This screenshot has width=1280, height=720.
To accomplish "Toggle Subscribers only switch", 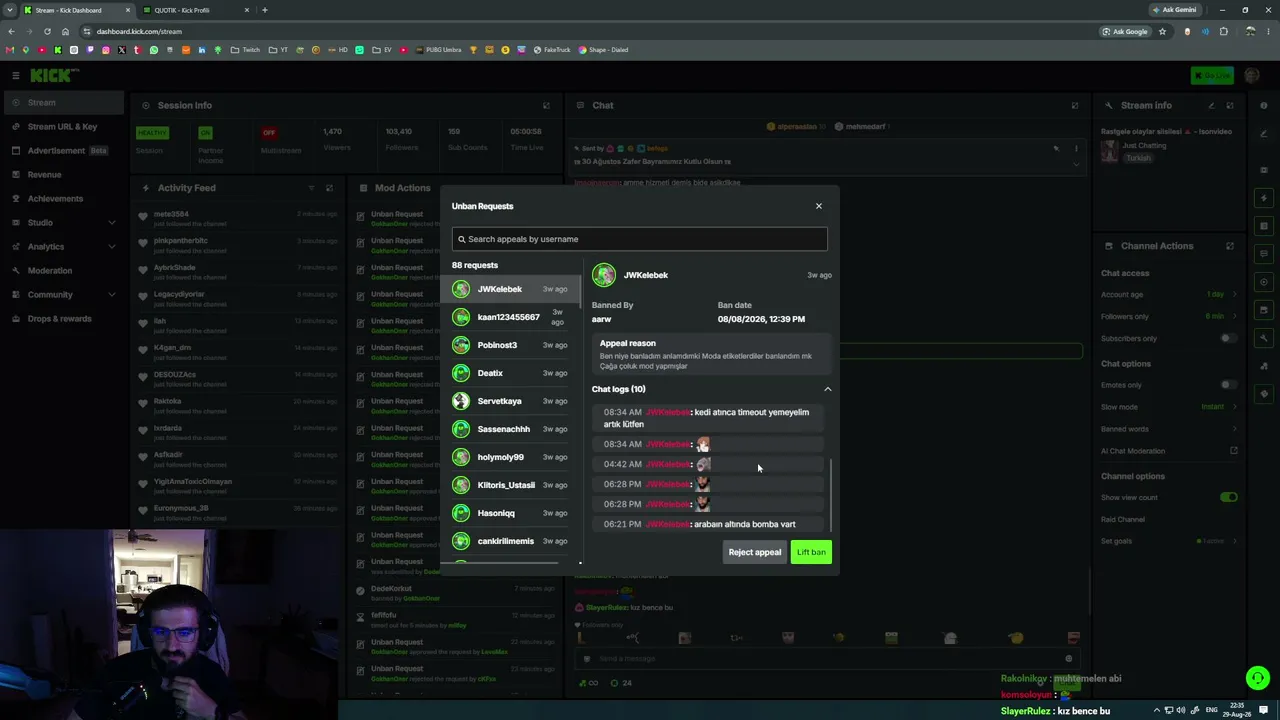I will coord(1228,338).
